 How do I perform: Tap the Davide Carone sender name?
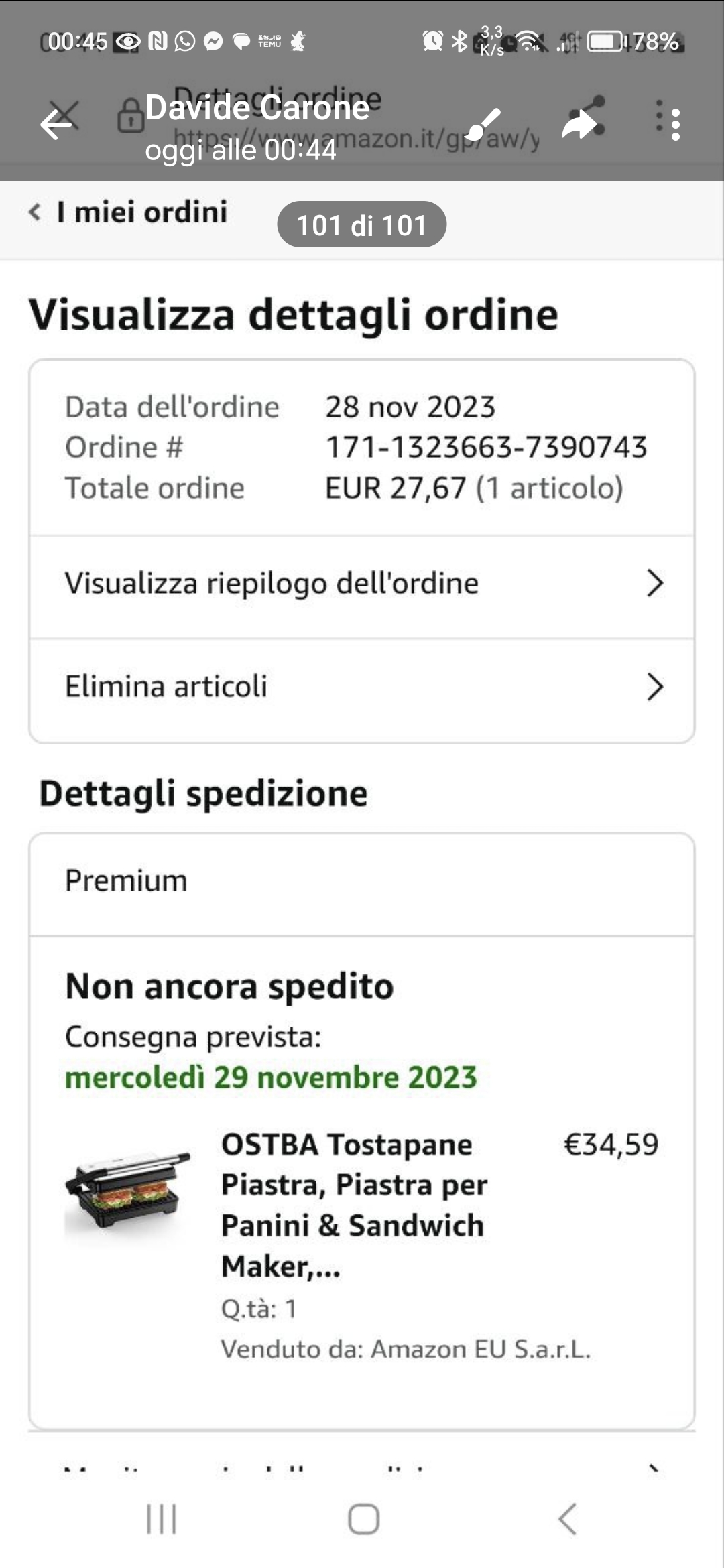click(x=257, y=107)
